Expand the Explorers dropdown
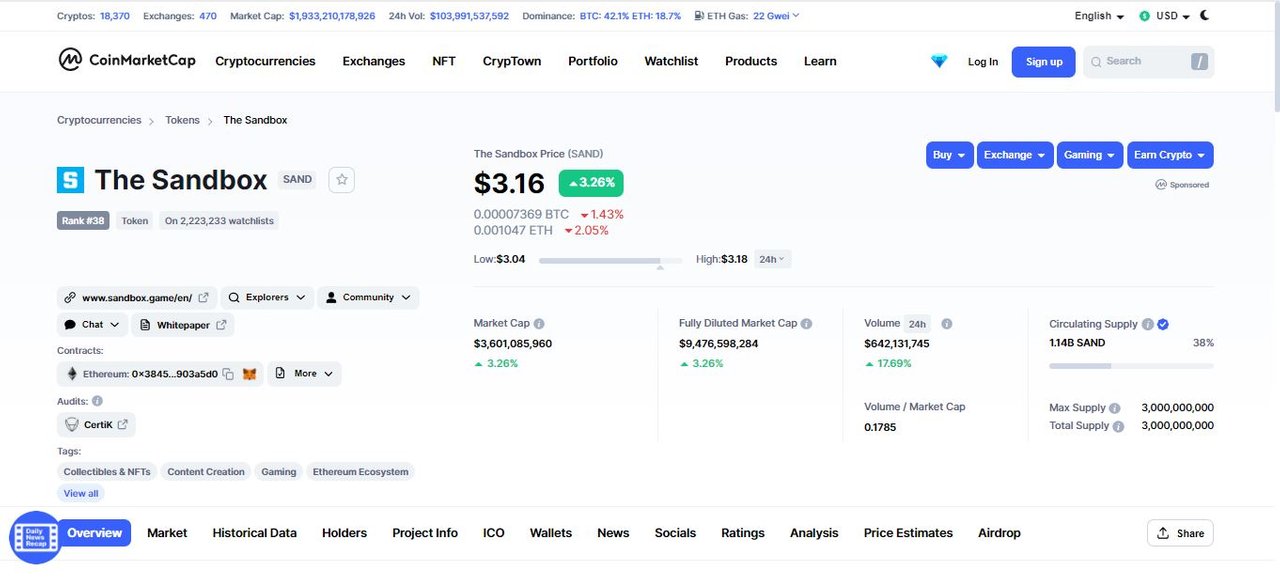This screenshot has width=1280, height=582. [267, 298]
